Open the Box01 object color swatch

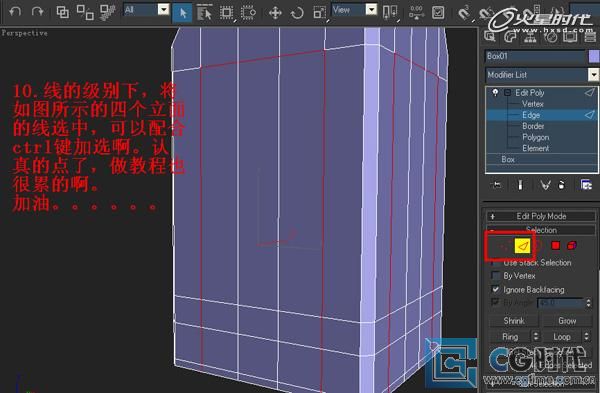pos(593,56)
